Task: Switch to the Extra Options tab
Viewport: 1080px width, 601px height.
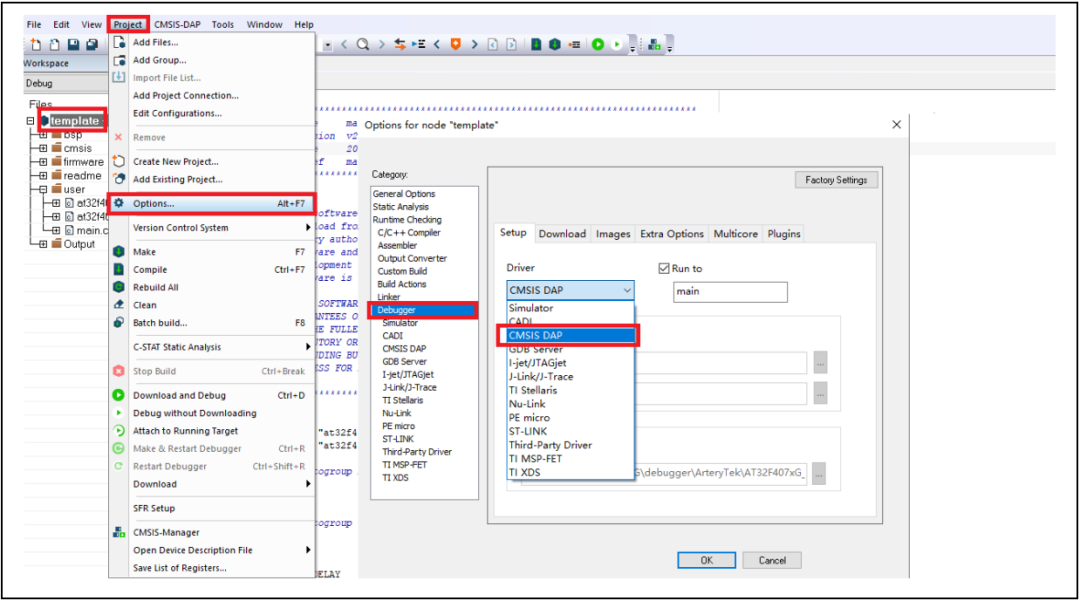Action: (672, 234)
